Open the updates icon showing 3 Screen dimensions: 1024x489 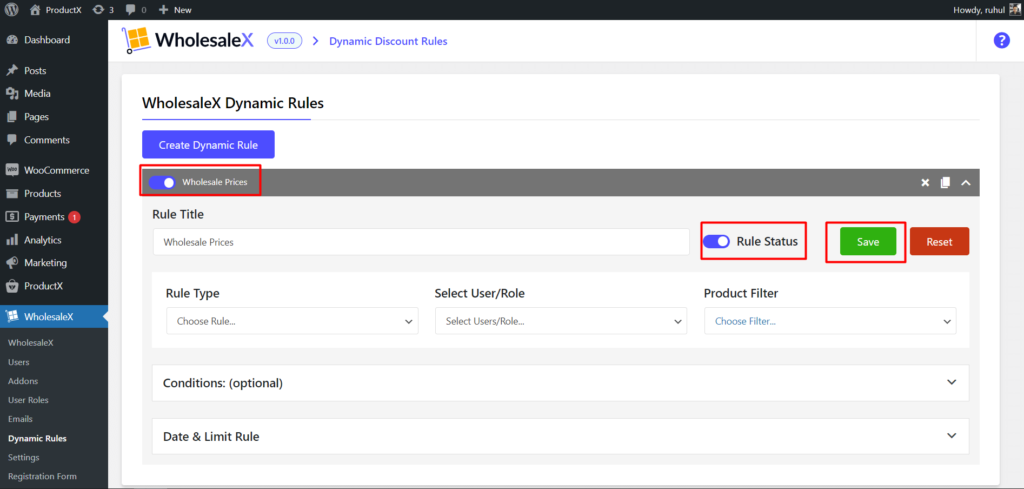(x=98, y=10)
